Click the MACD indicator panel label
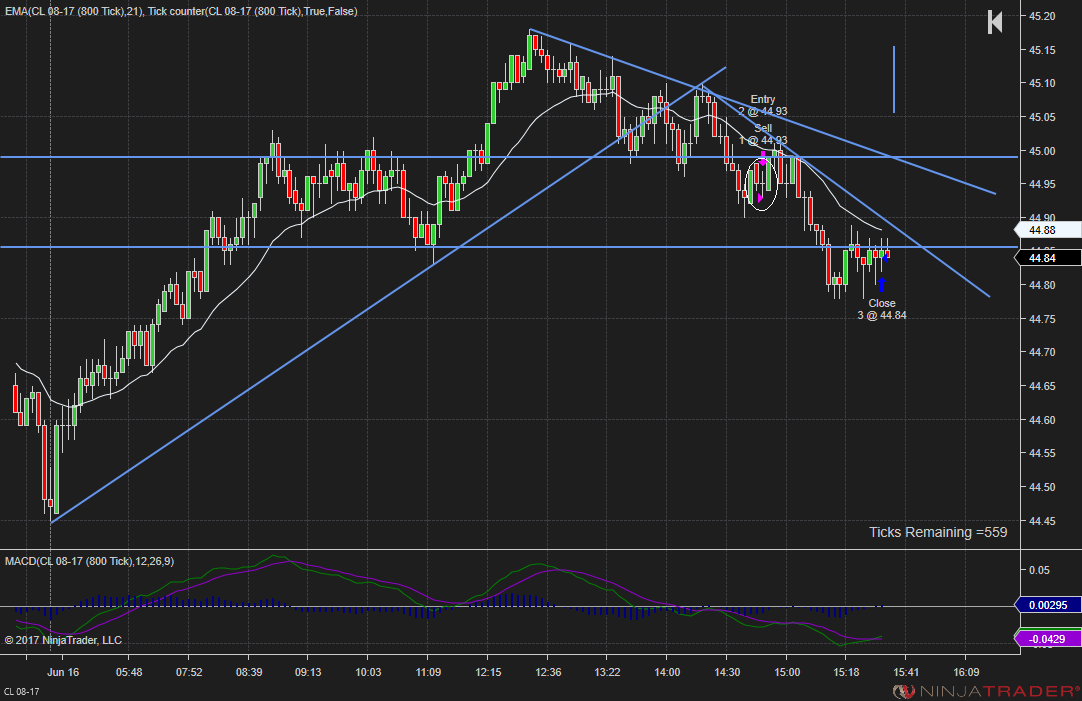 (x=89, y=561)
